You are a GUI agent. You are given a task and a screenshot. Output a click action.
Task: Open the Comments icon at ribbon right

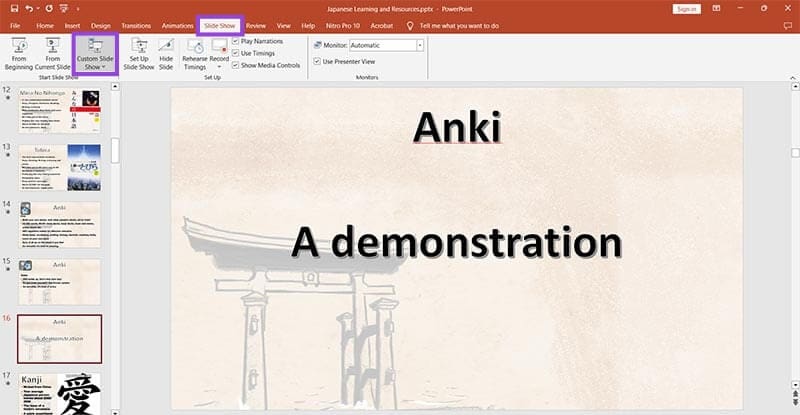tap(788, 26)
